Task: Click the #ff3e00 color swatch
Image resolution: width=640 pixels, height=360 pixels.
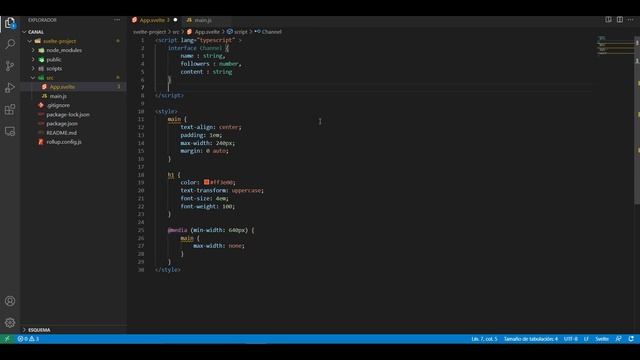Action: click(207, 182)
